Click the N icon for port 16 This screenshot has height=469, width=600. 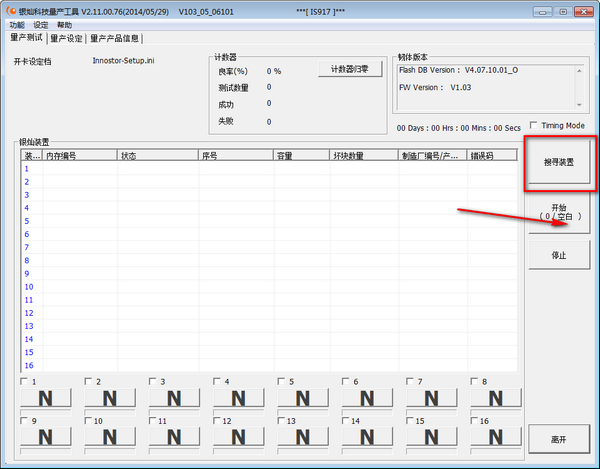[x=497, y=437]
